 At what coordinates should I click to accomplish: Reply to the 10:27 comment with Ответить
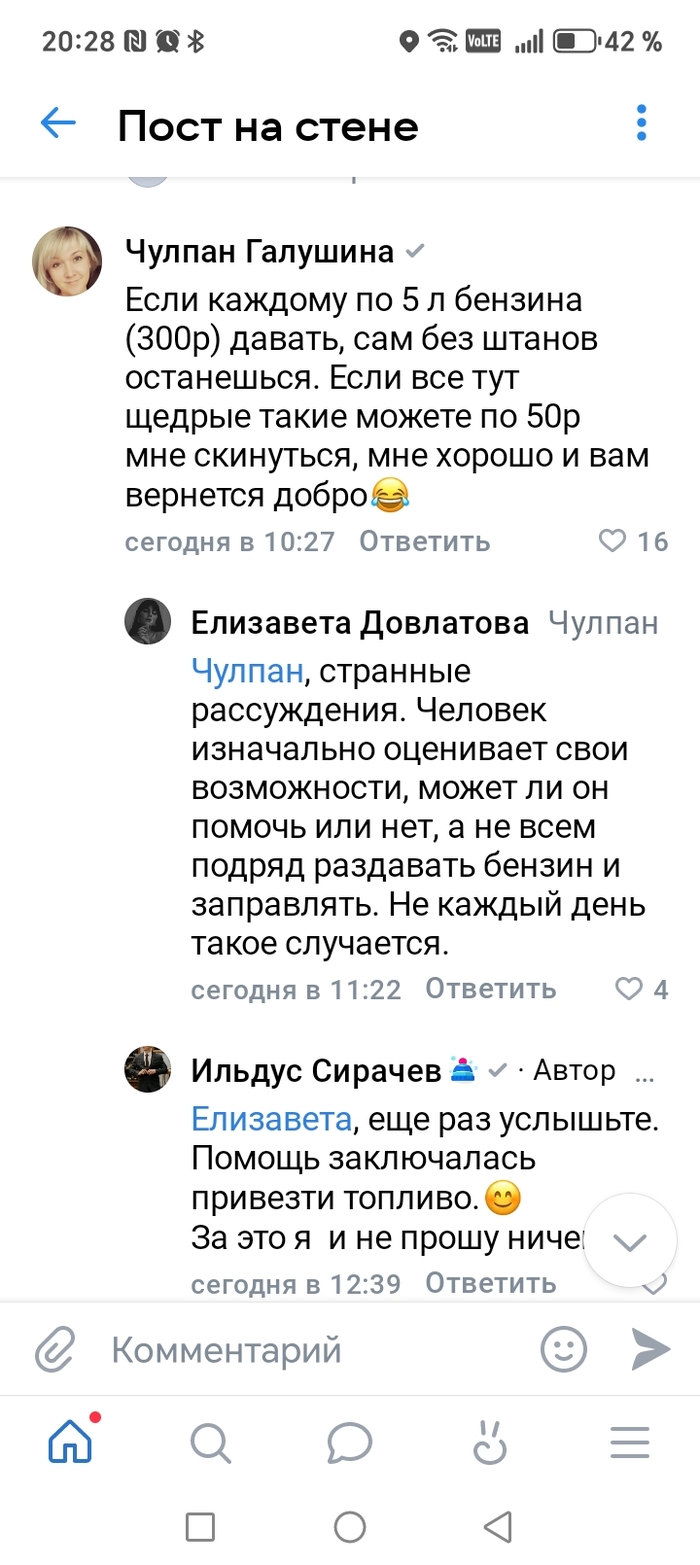pyautogui.click(x=425, y=541)
